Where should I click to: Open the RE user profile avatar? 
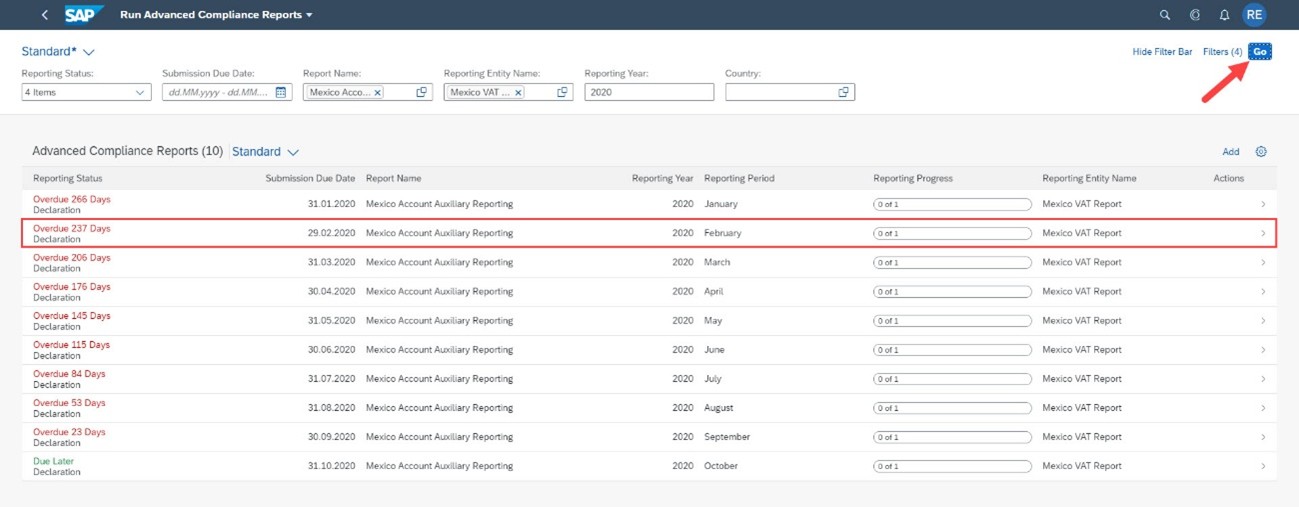(1254, 15)
